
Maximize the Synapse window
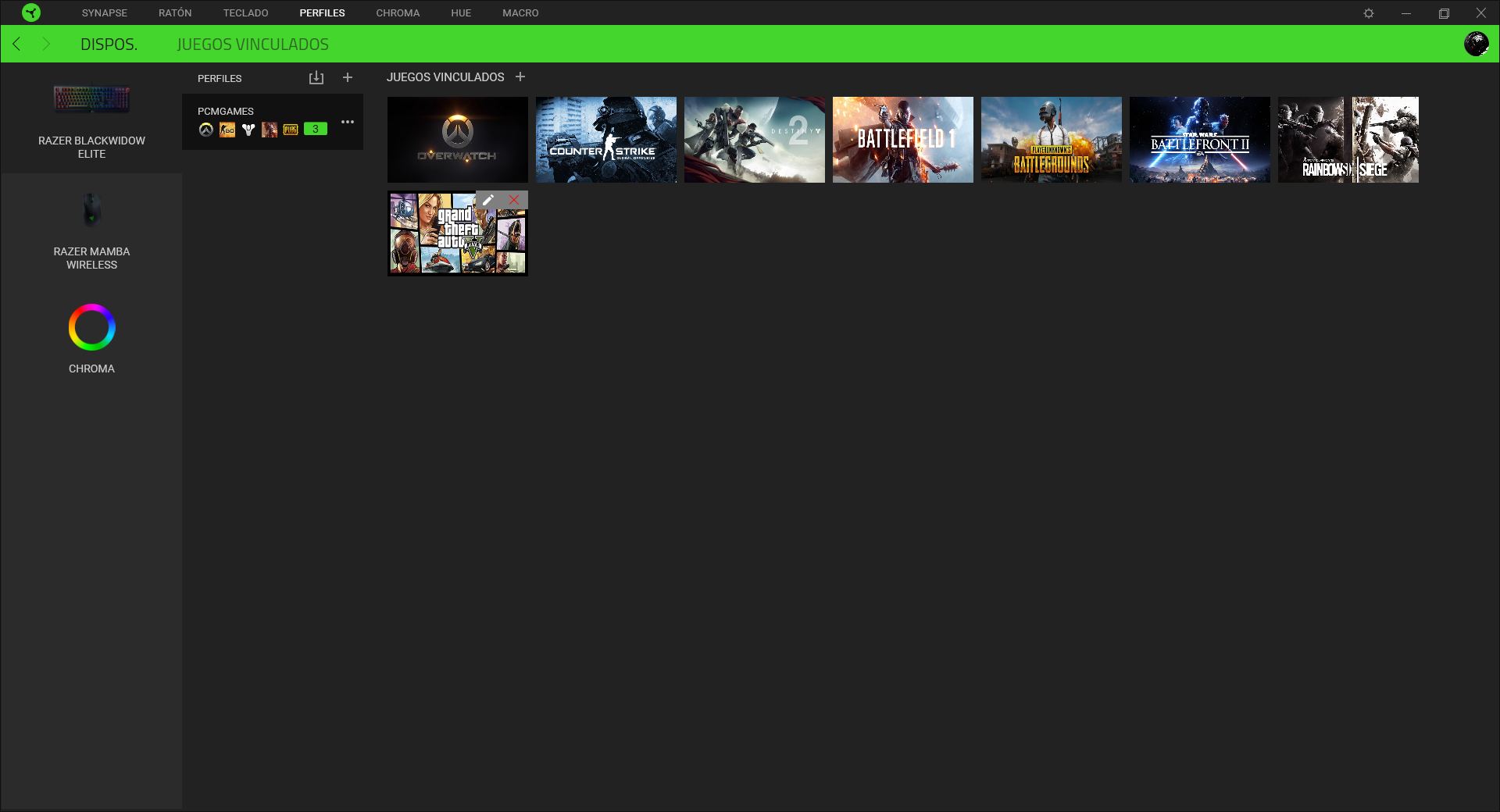(1444, 13)
